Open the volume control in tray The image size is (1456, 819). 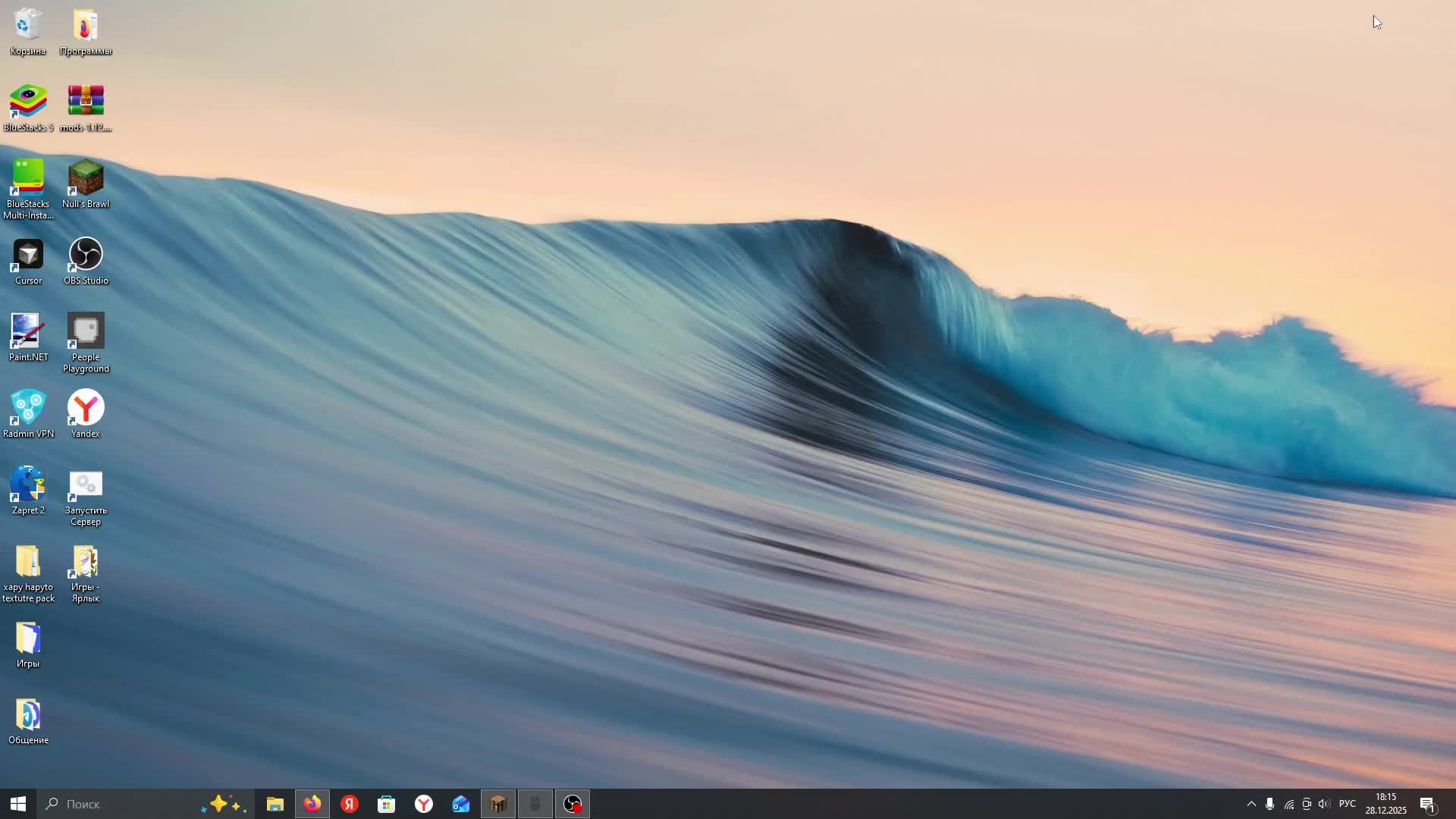[1324, 804]
